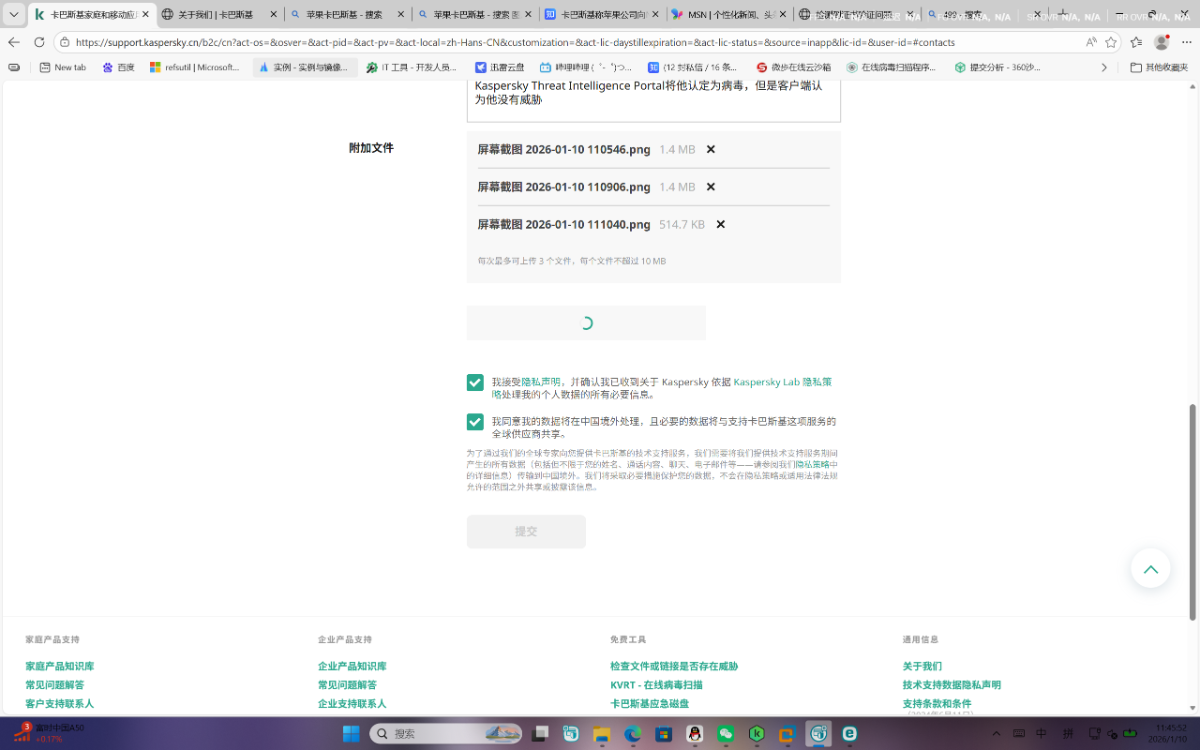Click stock widget 富时中国A50 on taskbar
This screenshot has width=1200, height=750.
[48, 733]
